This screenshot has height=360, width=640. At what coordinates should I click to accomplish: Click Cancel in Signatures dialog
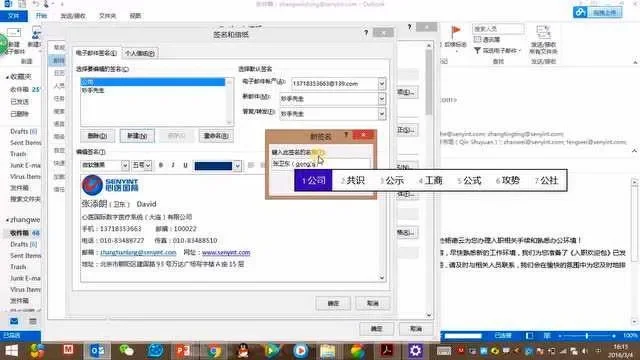[373, 303]
